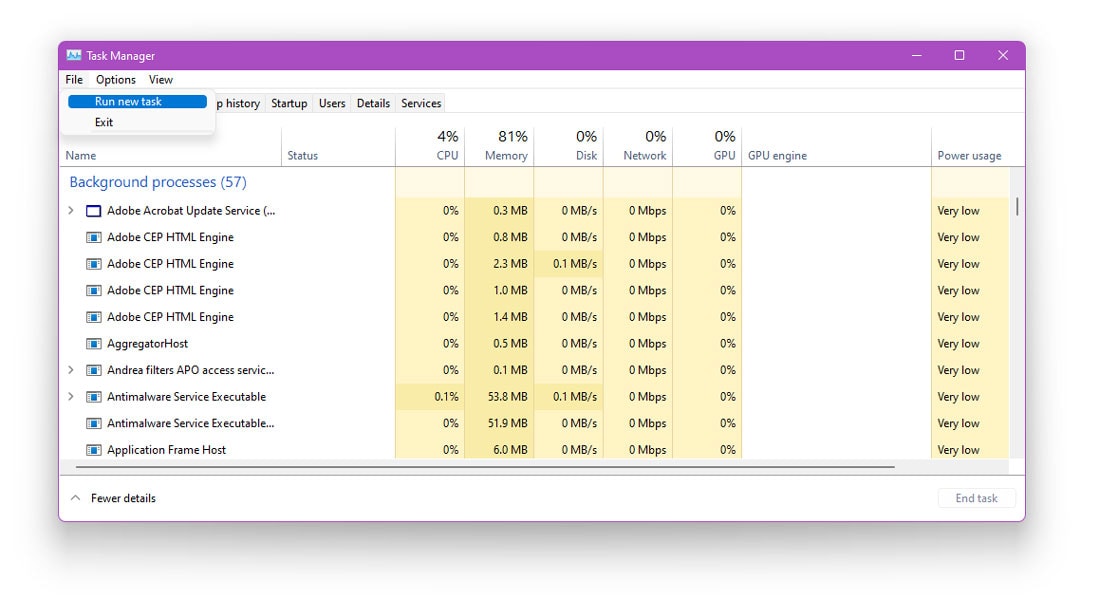Choose Run new task from File menu
This screenshot has width=1099, height=600.
[x=137, y=102]
